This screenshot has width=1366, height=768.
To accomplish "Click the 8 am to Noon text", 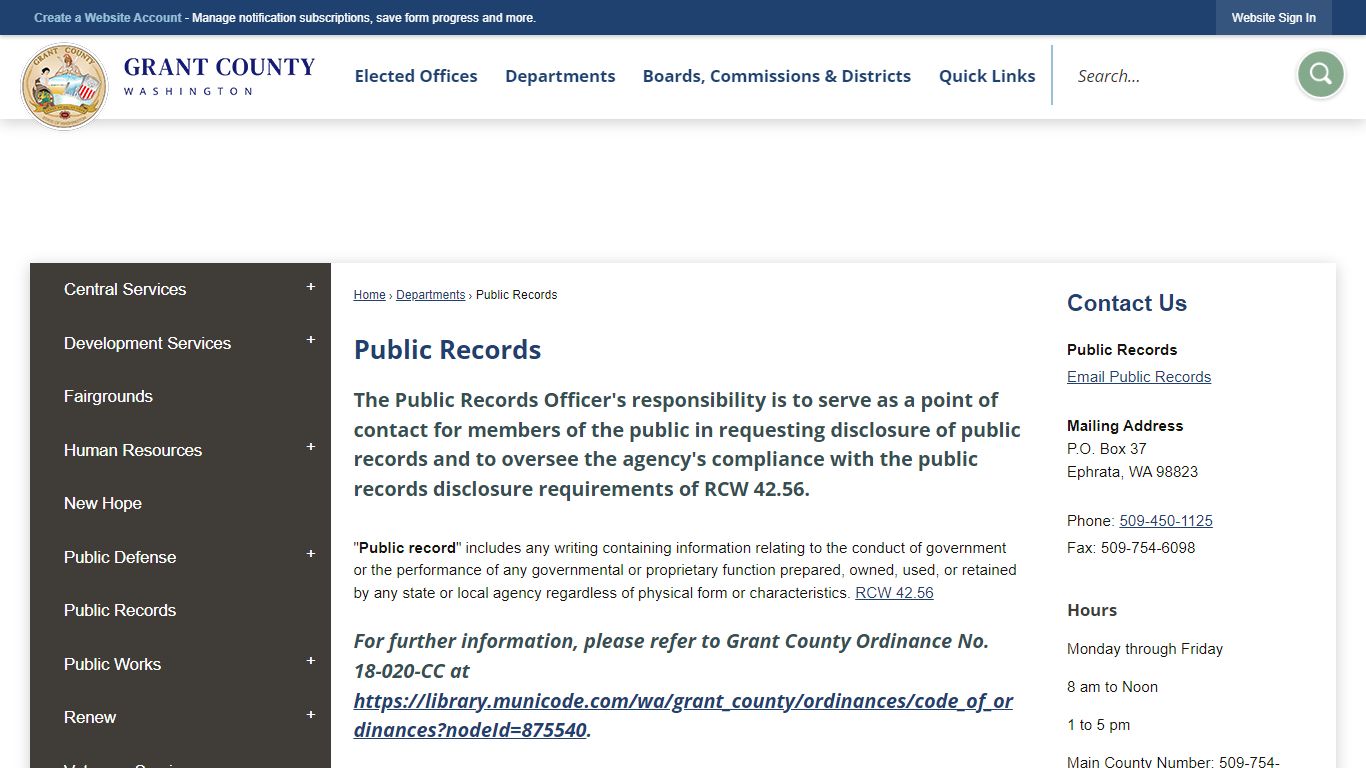I will pyautogui.click(x=1112, y=687).
